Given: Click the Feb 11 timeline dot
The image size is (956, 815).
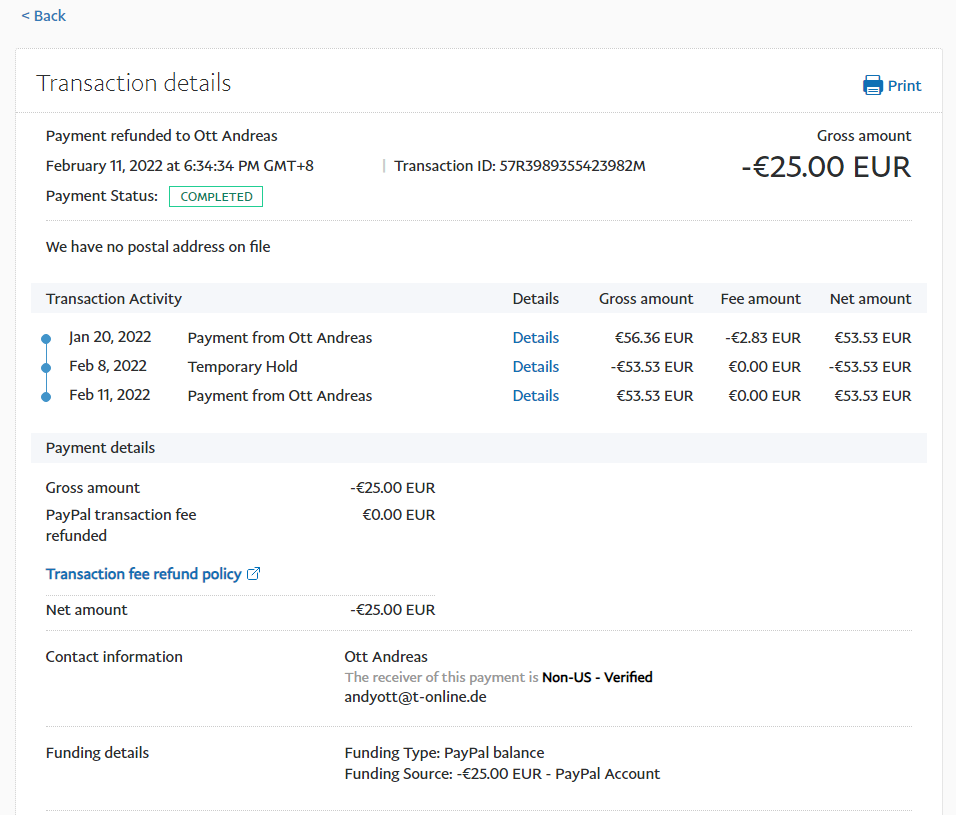Looking at the screenshot, I should coord(46,397).
